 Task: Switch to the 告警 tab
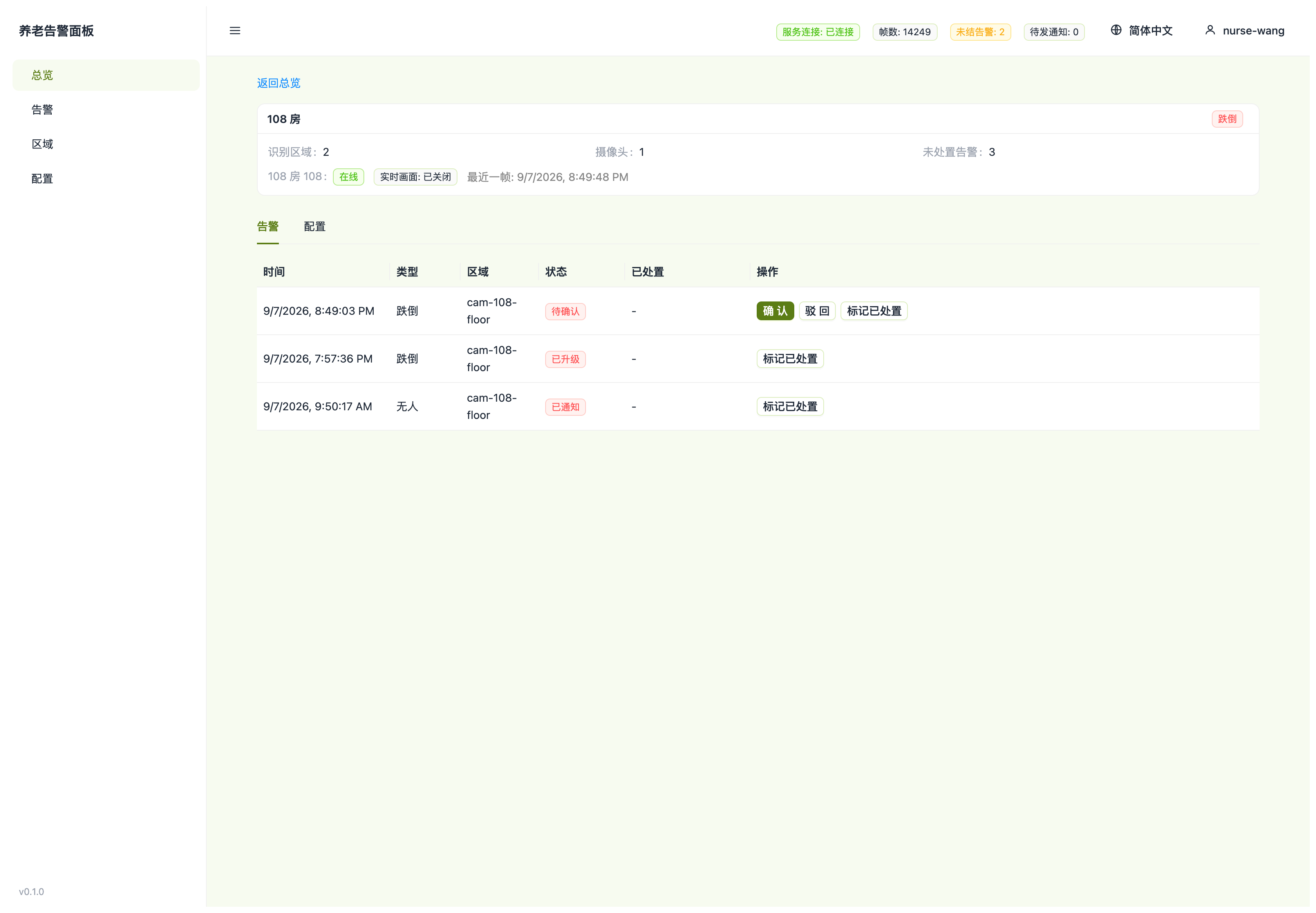(268, 227)
